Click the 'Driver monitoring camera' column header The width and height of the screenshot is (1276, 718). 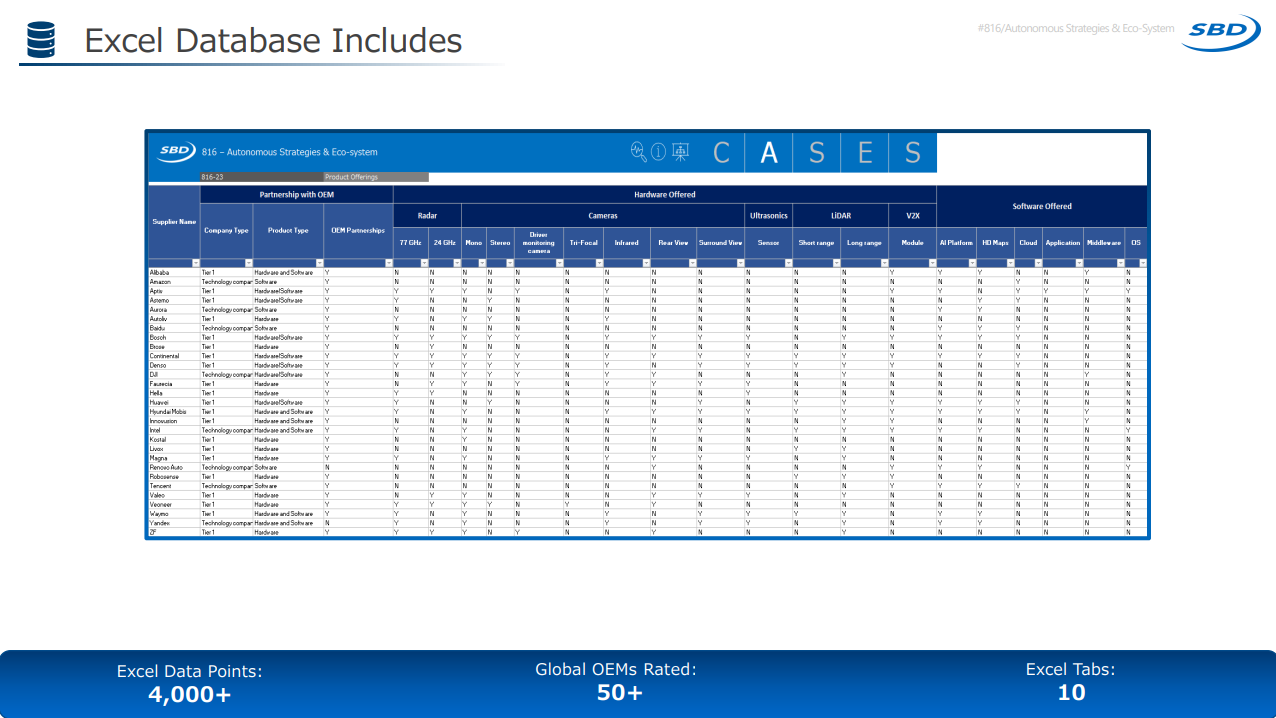coord(538,243)
